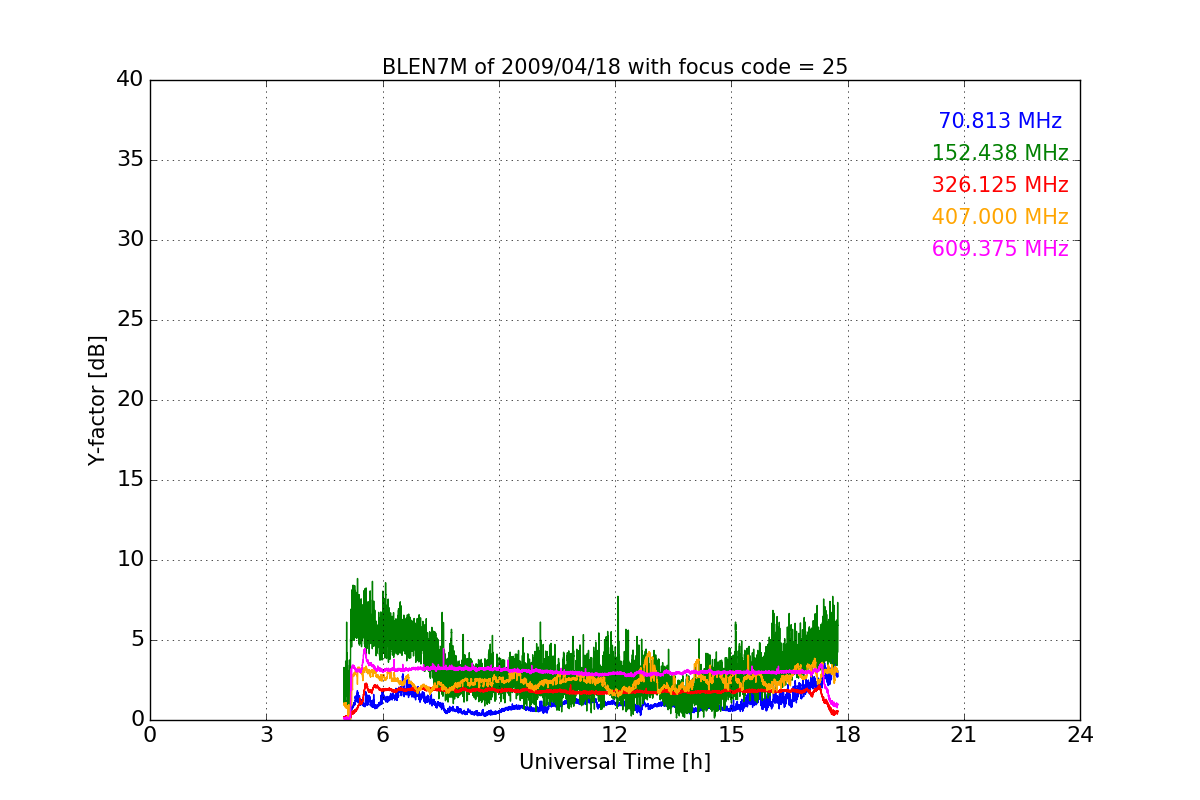Click the y-axis tick label 15
The width and height of the screenshot is (1200, 800).
coord(130,480)
